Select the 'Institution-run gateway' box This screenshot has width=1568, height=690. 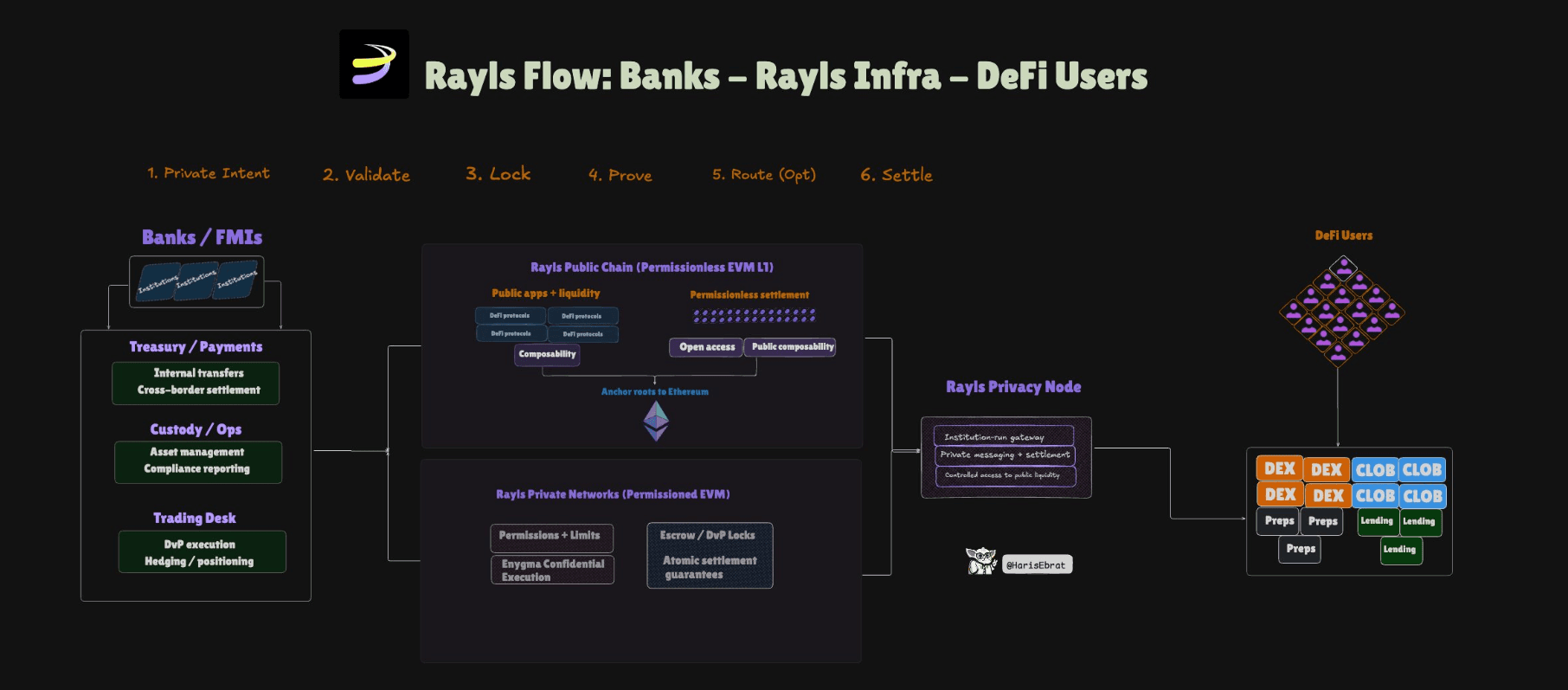pos(1004,436)
